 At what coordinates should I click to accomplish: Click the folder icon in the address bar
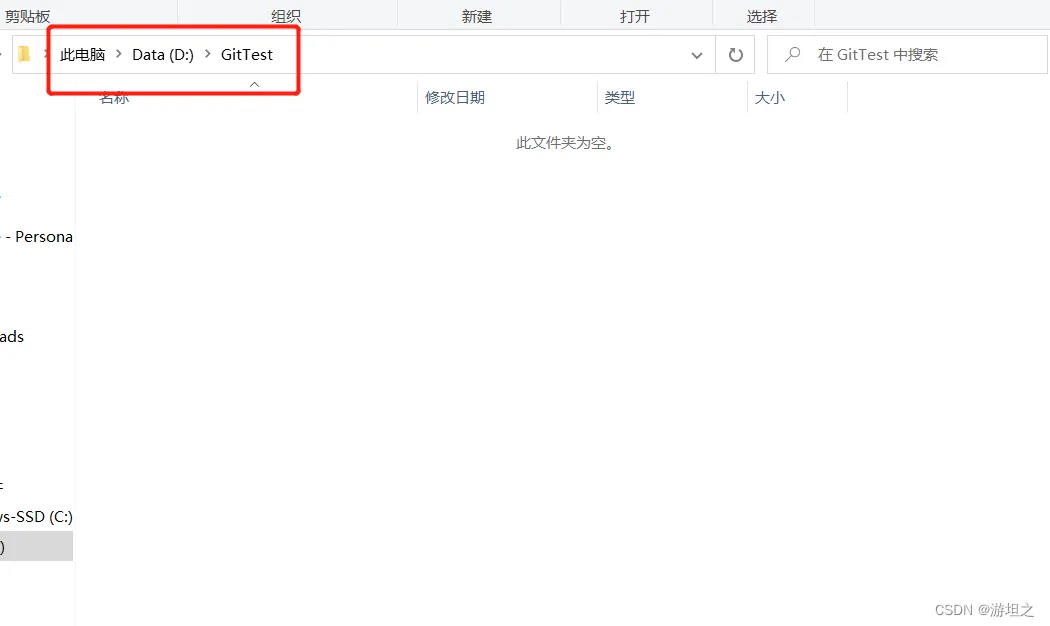click(x=25, y=54)
